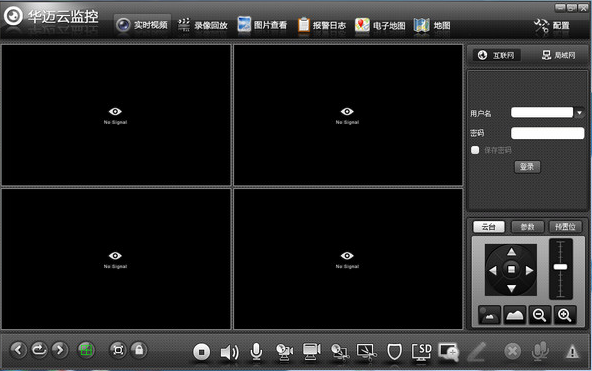The image size is (592, 371).
Task: Click the microphone talk icon
Action: [x=256, y=351]
